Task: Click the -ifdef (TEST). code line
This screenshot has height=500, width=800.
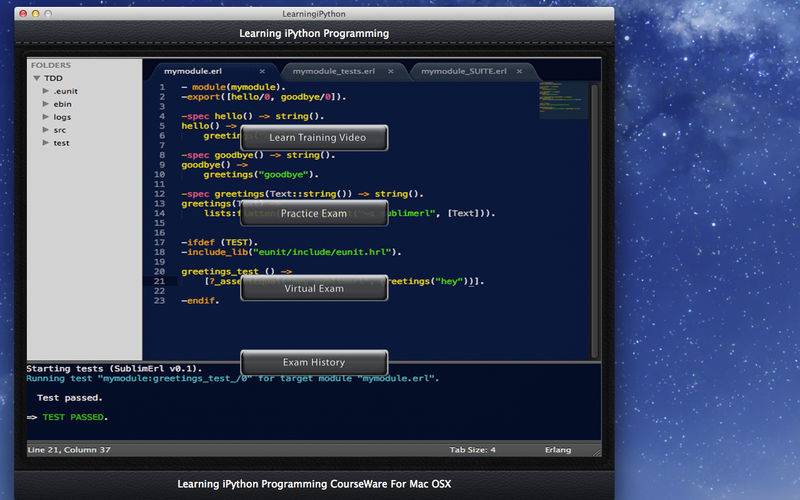Action: (219, 242)
